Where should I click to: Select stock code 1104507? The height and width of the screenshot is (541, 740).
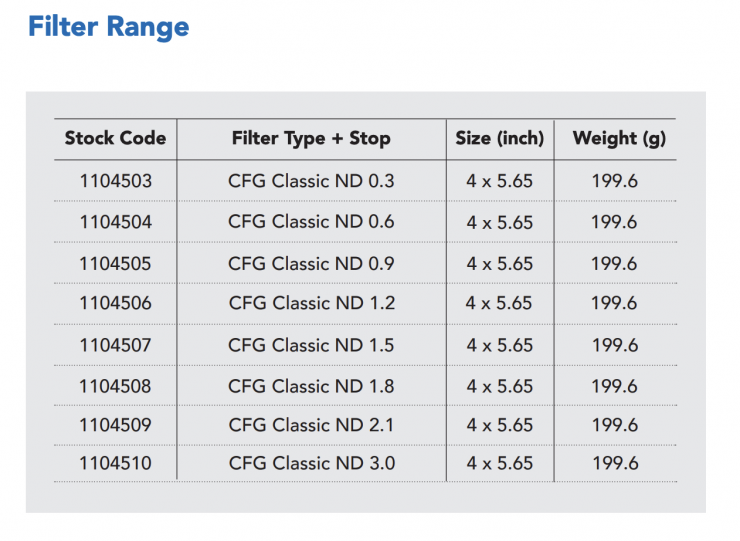pos(115,345)
